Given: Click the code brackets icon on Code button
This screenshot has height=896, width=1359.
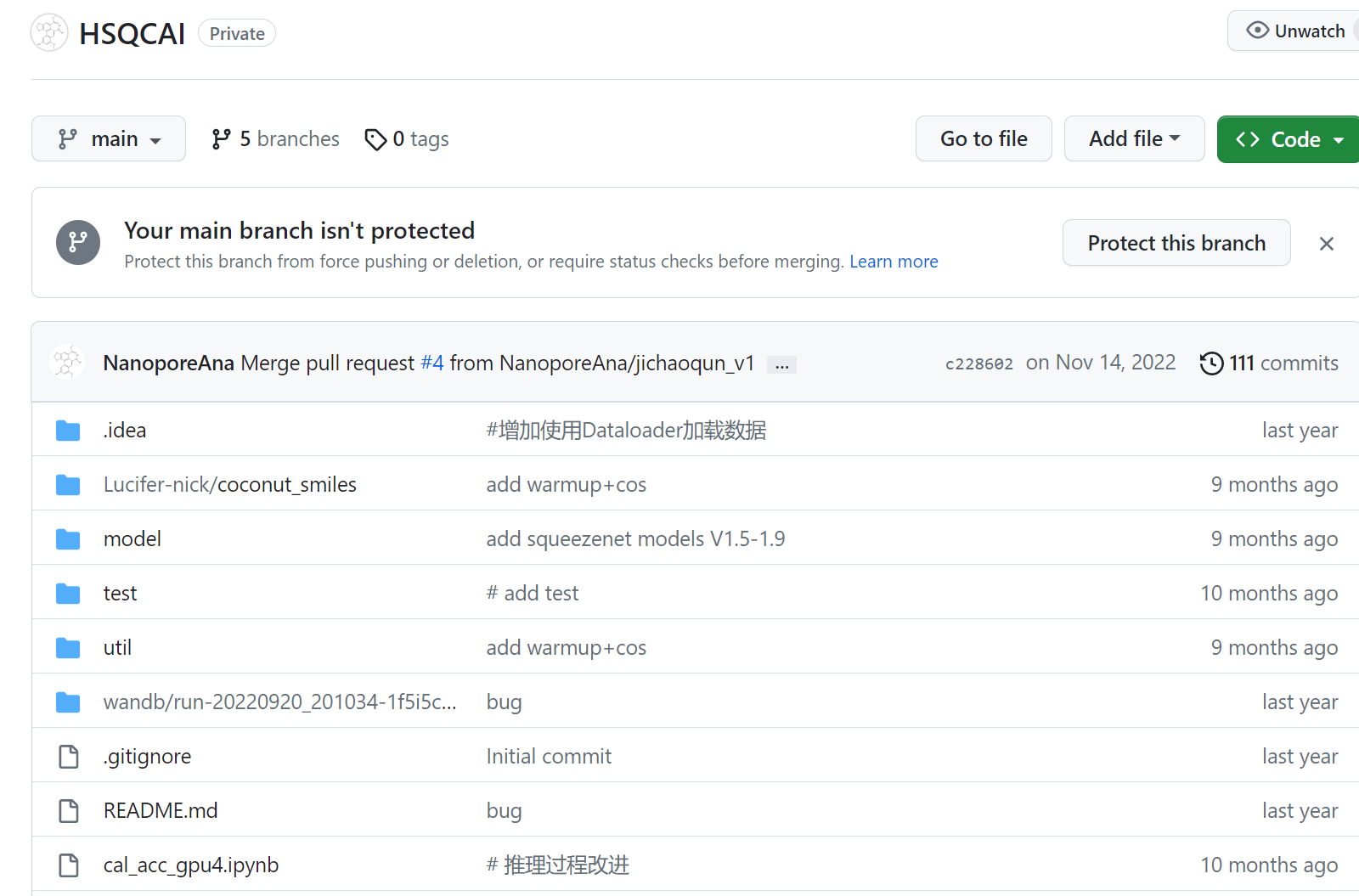Looking at the screenshot, I should coord(1248,139).
